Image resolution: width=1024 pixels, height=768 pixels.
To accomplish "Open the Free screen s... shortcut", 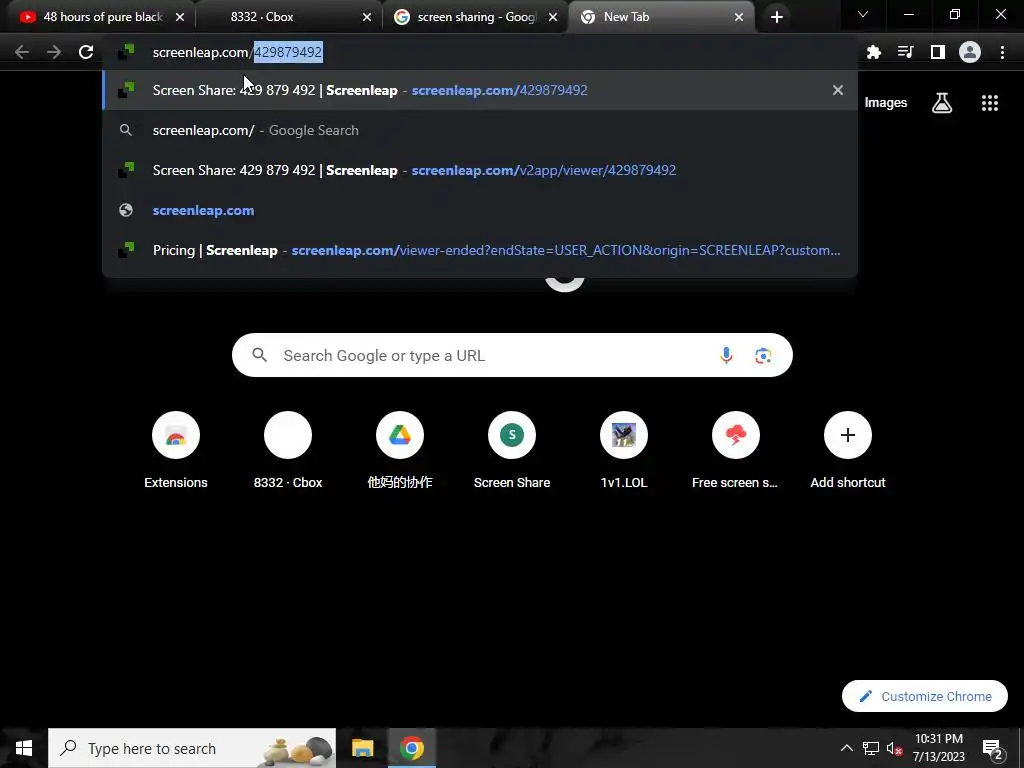I will point(735,451).
